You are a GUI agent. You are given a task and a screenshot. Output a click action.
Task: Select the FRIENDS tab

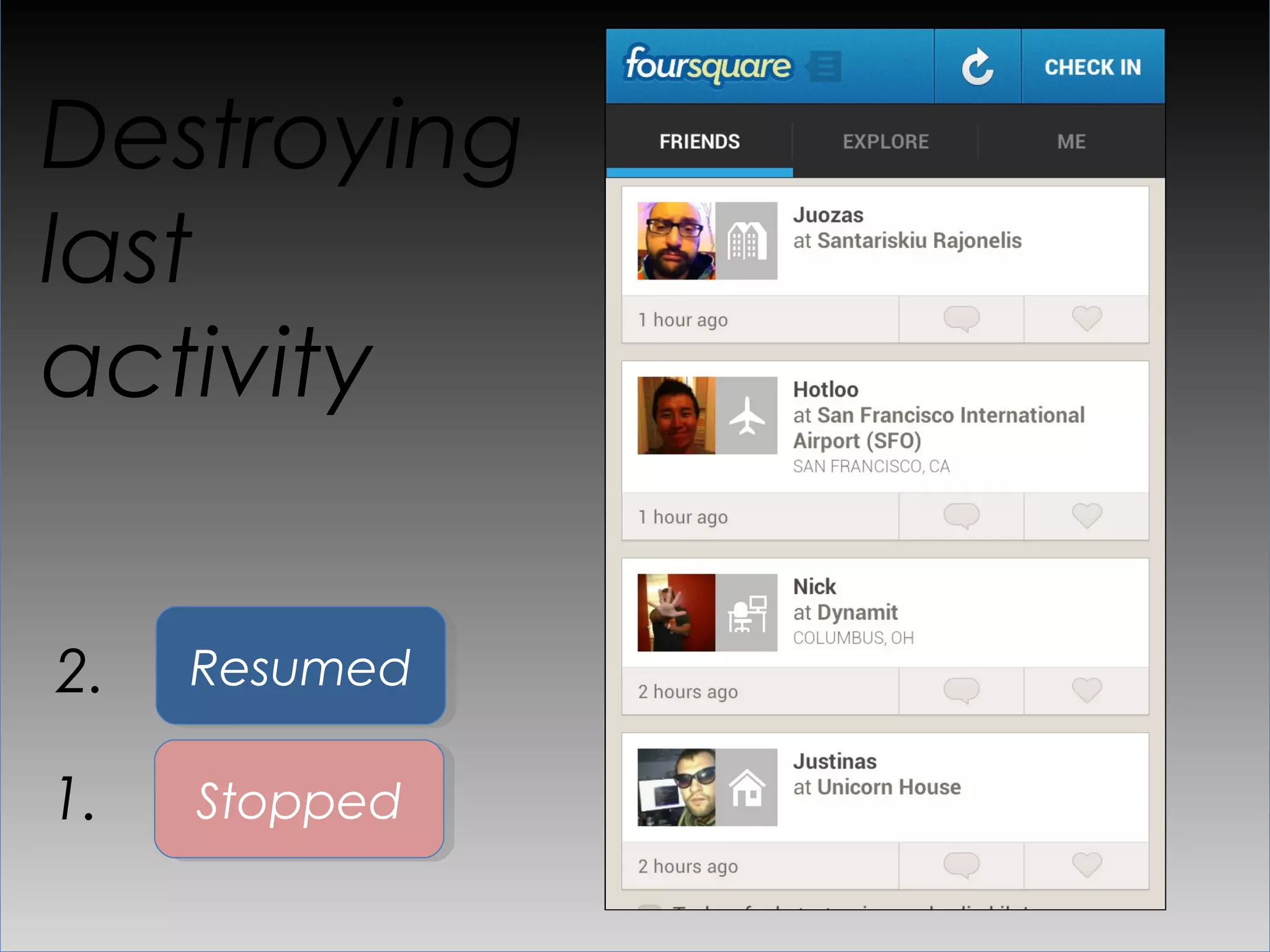699,142
